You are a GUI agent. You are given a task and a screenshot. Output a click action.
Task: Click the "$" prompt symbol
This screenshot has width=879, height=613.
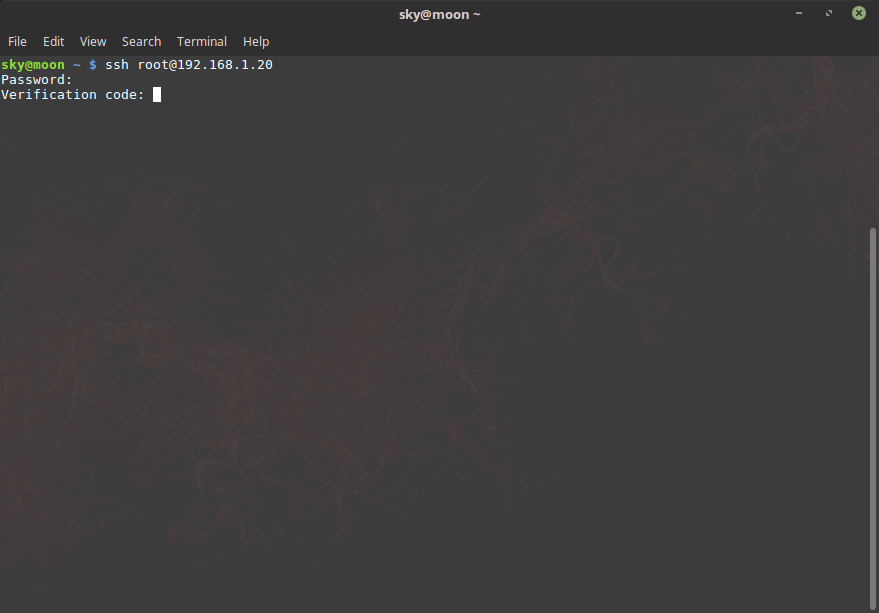93,65
